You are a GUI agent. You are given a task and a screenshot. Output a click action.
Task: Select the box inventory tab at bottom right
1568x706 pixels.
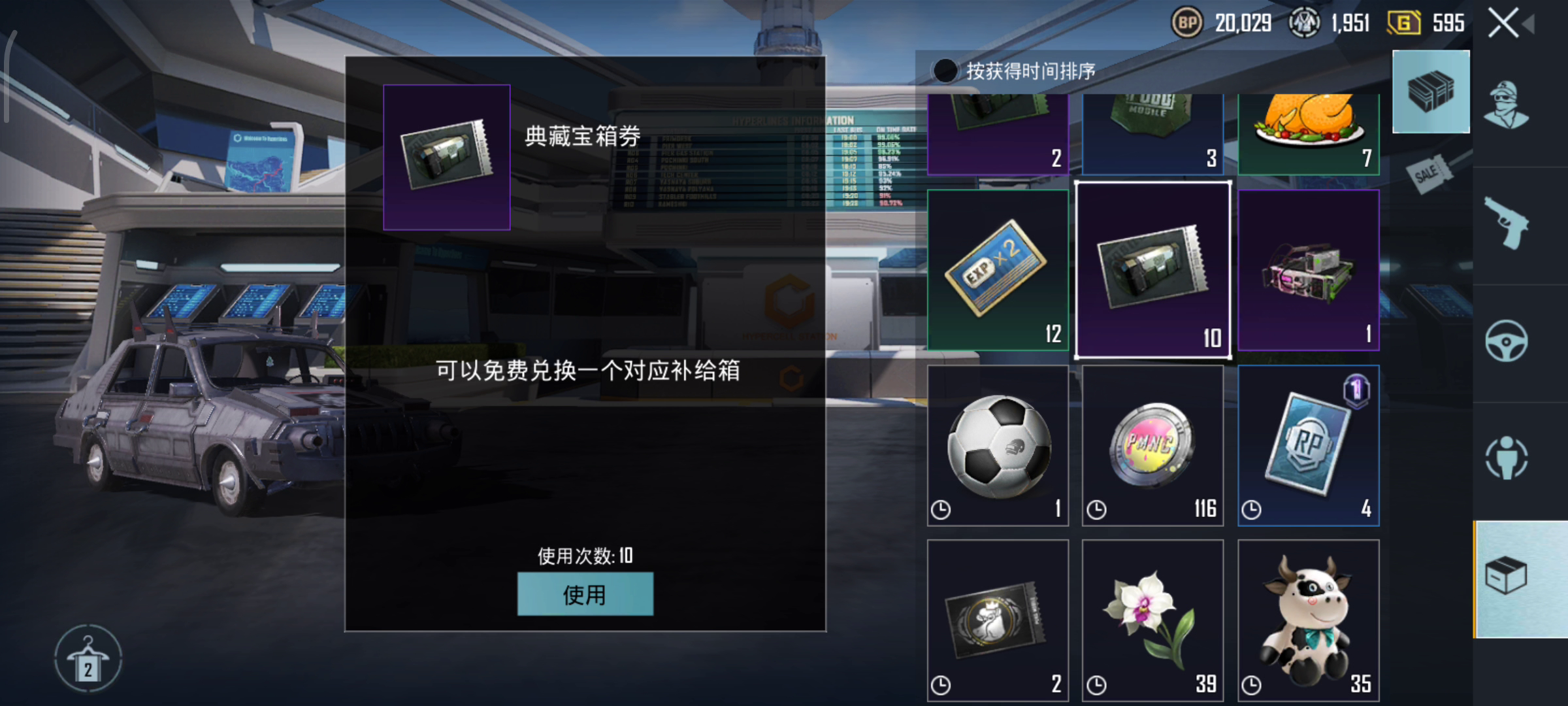click(x=1520, y=579)
